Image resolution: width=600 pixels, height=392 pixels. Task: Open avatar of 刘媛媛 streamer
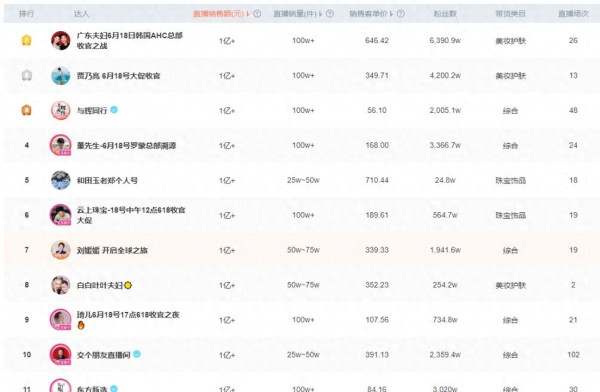pos(61,250)
